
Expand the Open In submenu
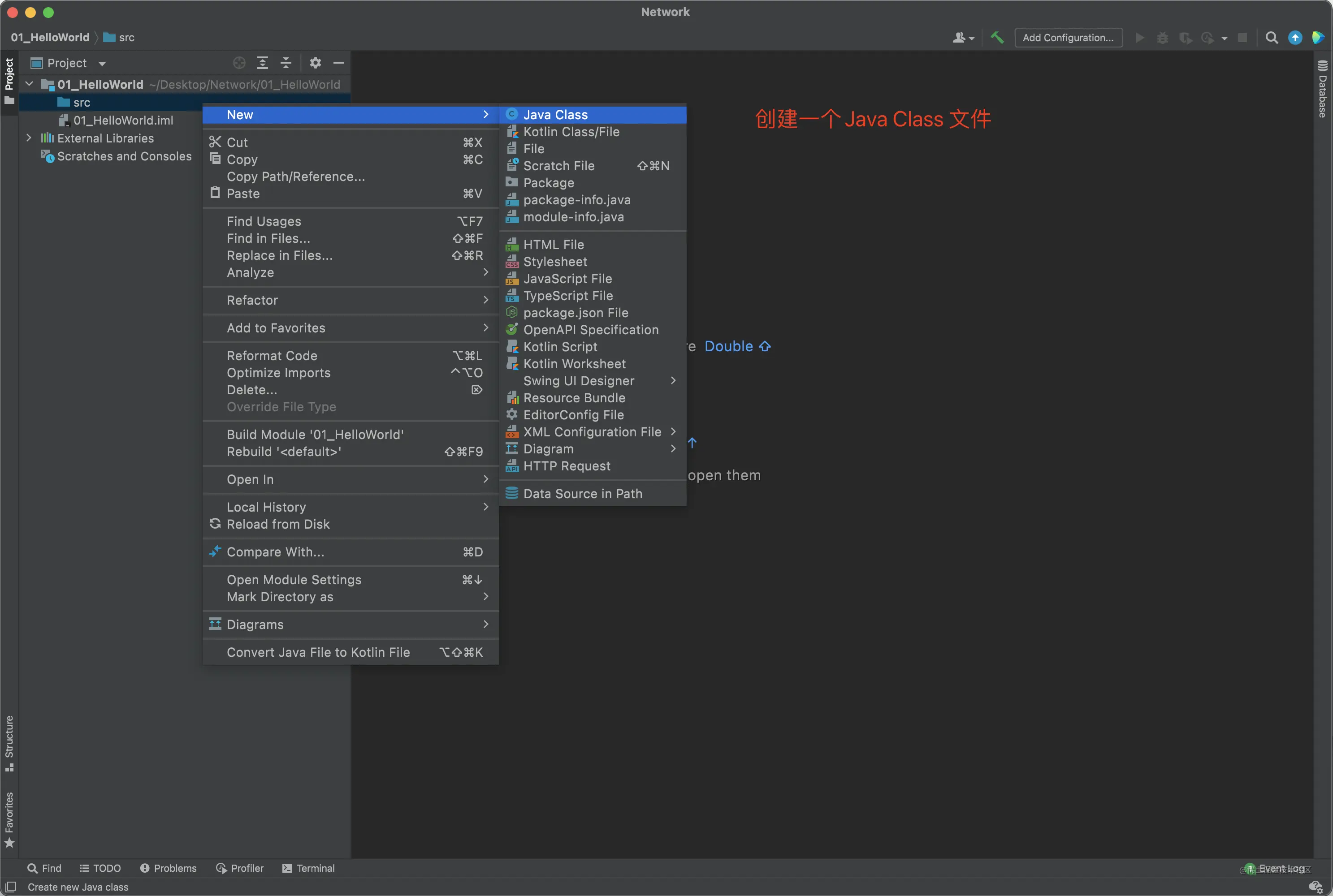[x=351, y=479]
